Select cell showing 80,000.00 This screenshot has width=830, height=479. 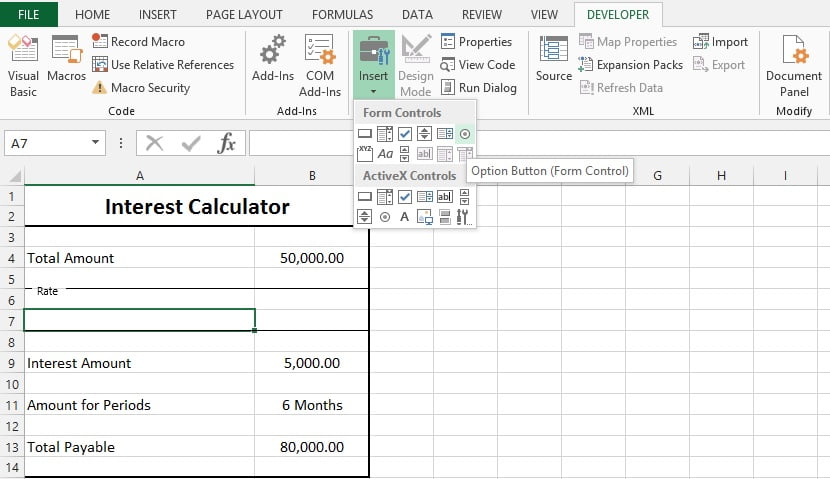click(x=312, y=447)
